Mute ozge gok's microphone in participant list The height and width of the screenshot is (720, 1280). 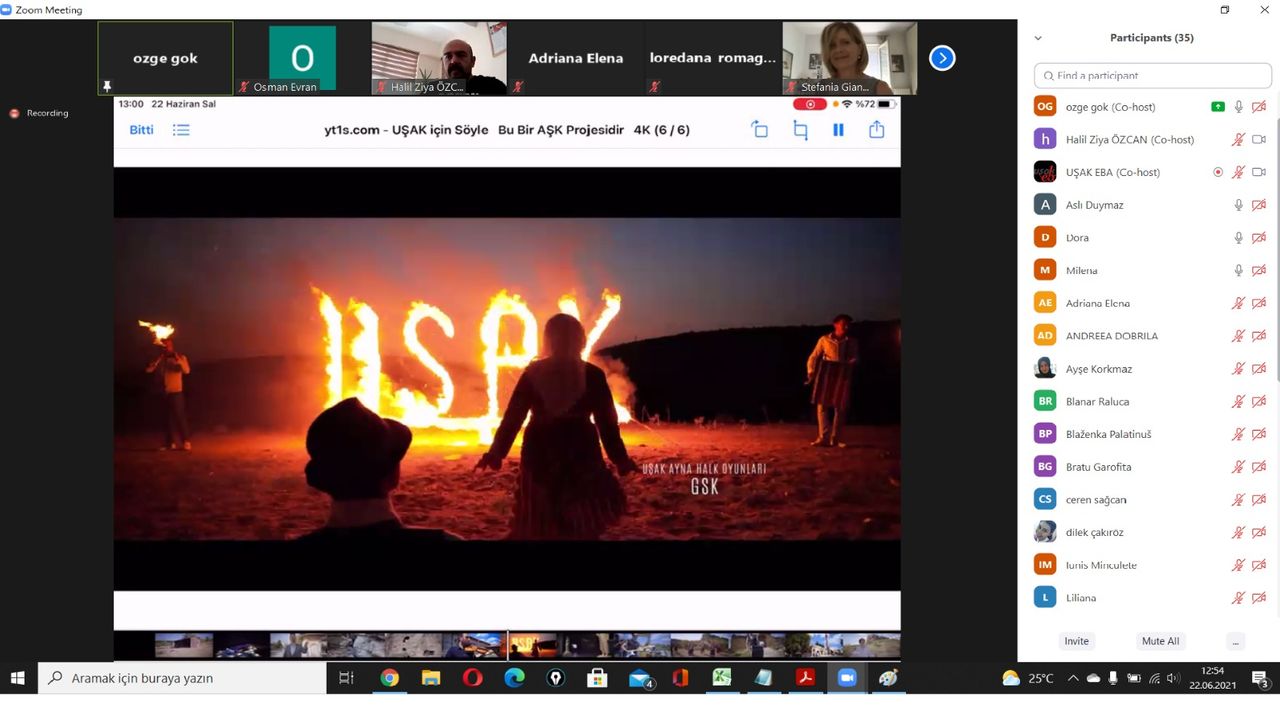point(1238,107)
